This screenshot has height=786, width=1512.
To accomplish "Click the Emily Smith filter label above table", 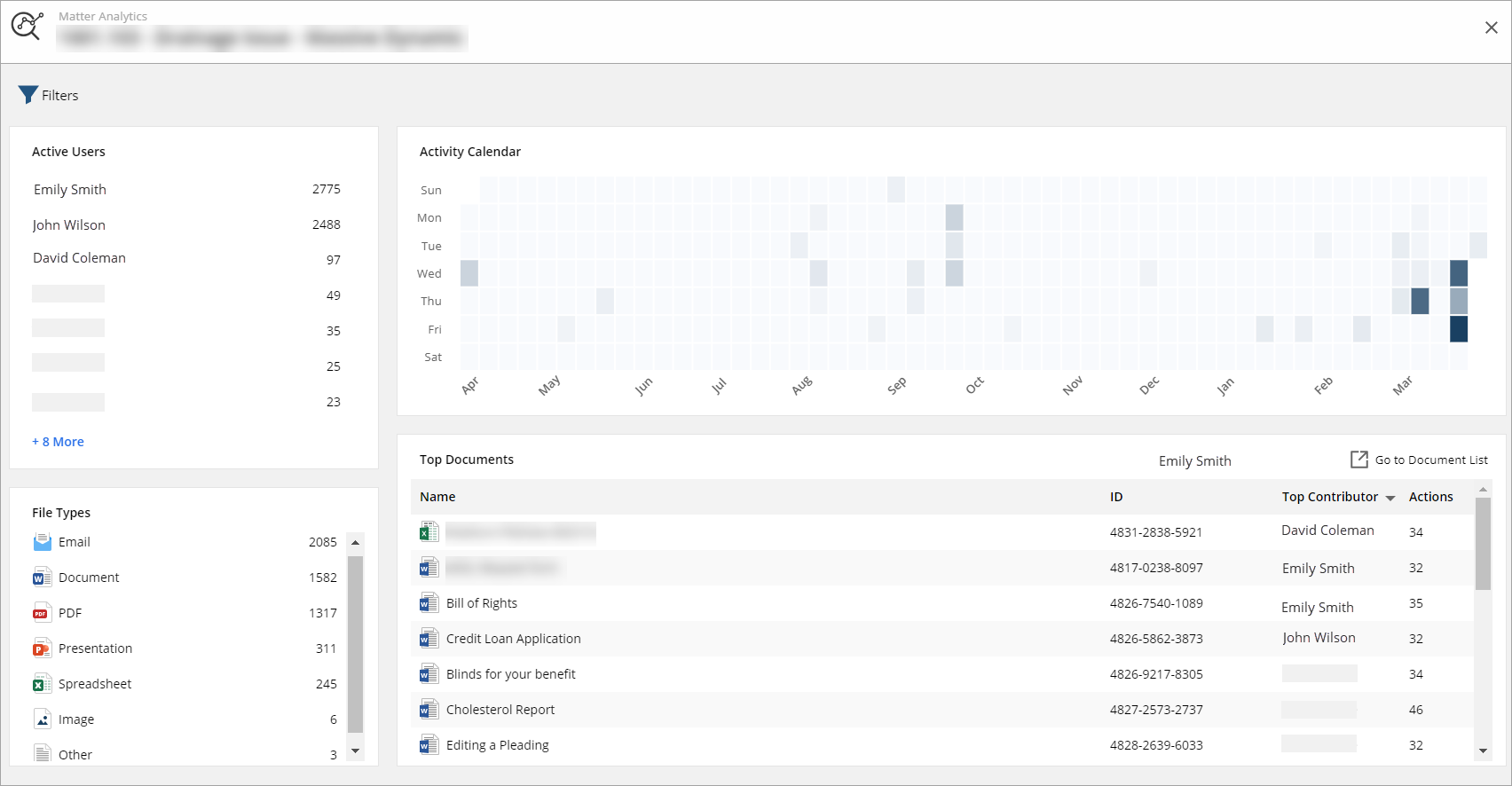I will (x=1195, y=461).
